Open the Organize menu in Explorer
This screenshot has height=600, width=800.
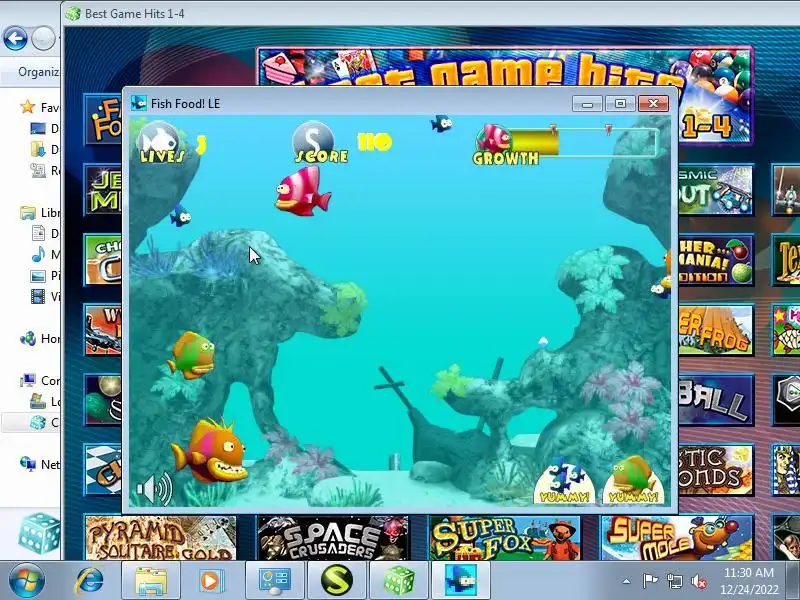[x=38, y=72]
